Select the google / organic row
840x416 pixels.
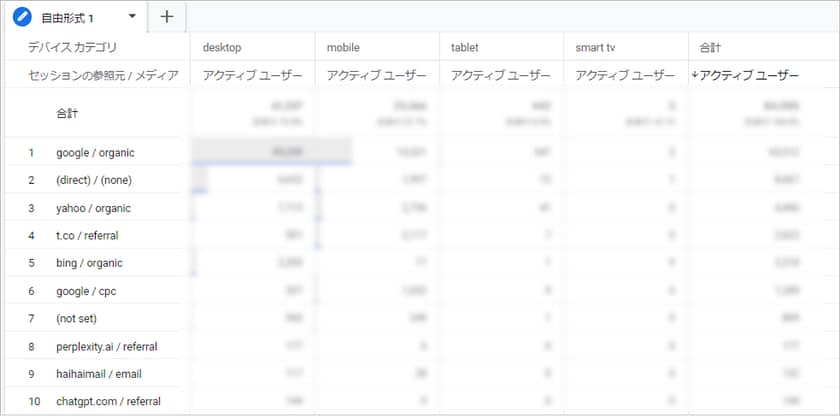[95, 153]
